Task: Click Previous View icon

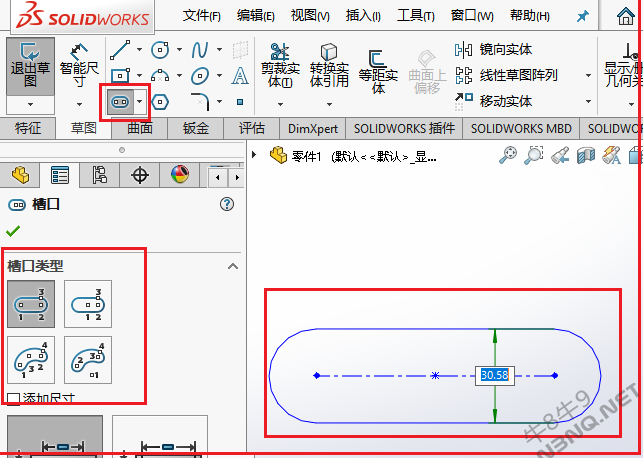Action: click(x=560, y=156)
